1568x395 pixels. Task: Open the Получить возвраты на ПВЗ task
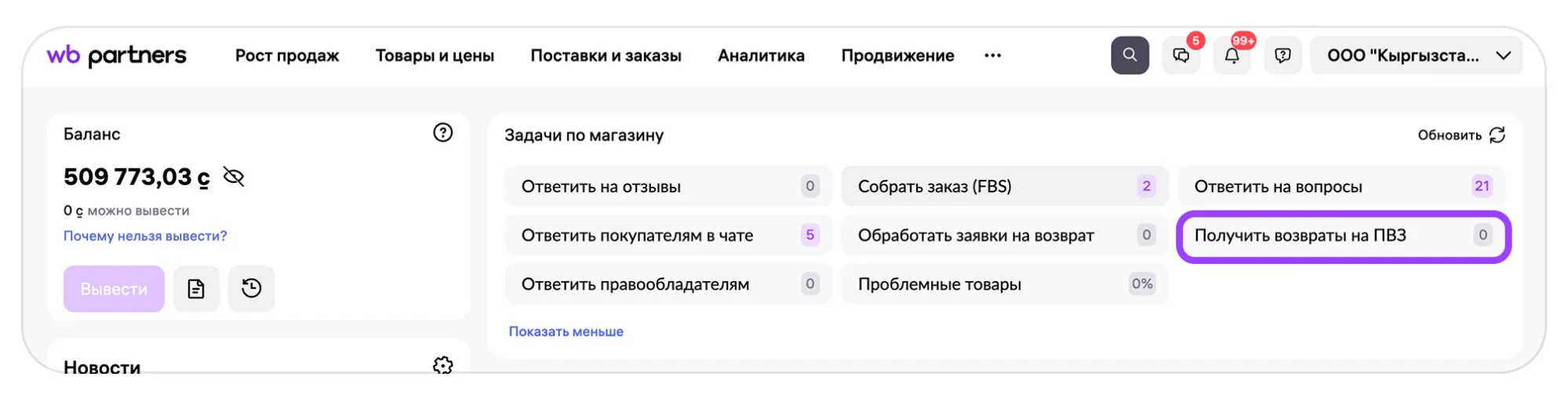pos(1343,236)
